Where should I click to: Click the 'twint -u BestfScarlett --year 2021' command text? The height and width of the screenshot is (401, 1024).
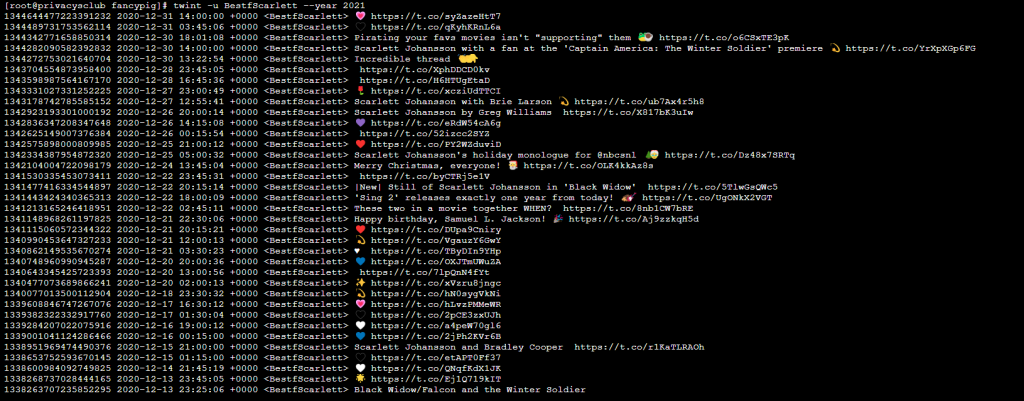[x=269, y=5]
